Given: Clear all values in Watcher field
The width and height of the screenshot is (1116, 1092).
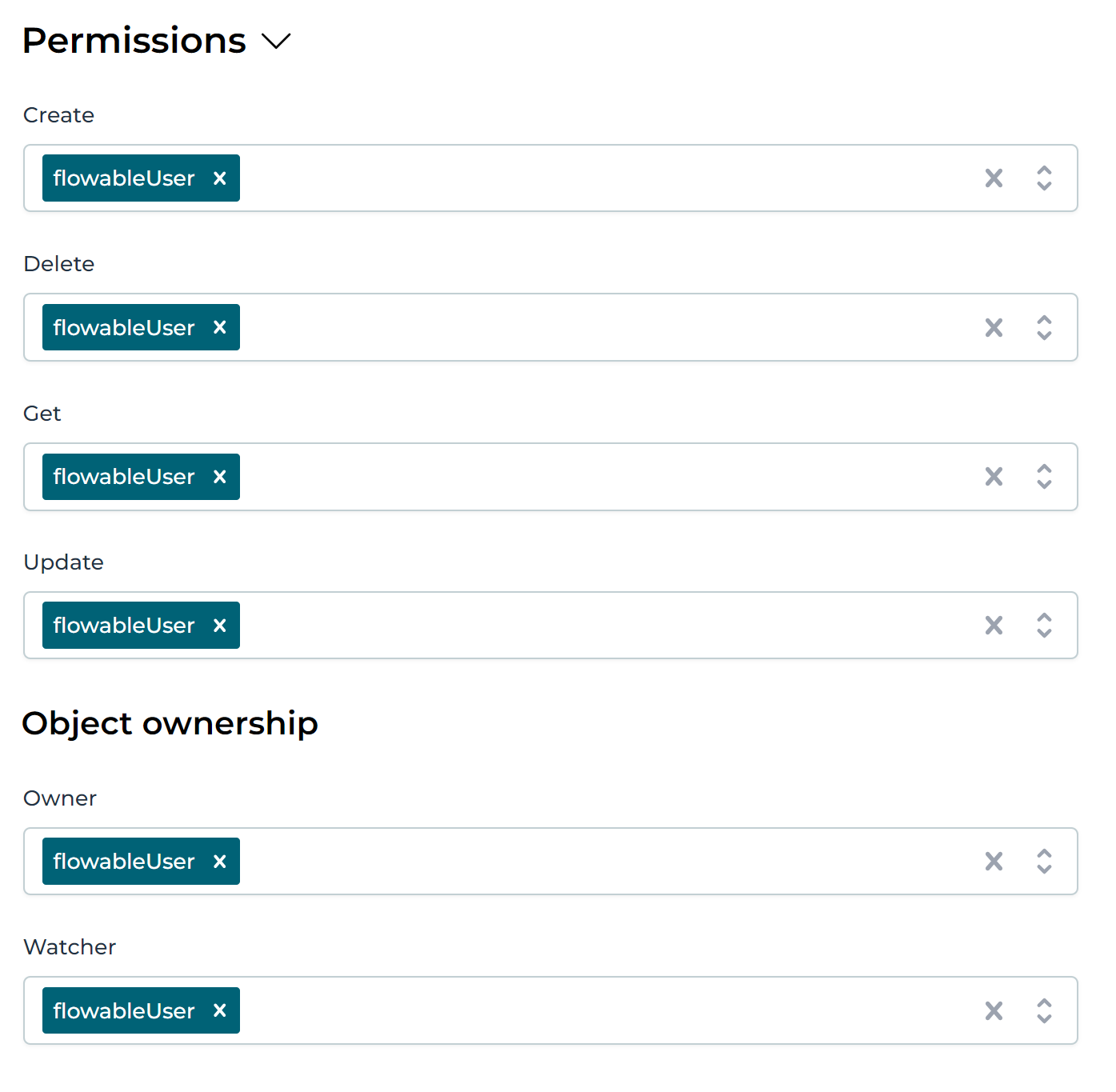Looking at the screenshot, I should (994, 1010).
